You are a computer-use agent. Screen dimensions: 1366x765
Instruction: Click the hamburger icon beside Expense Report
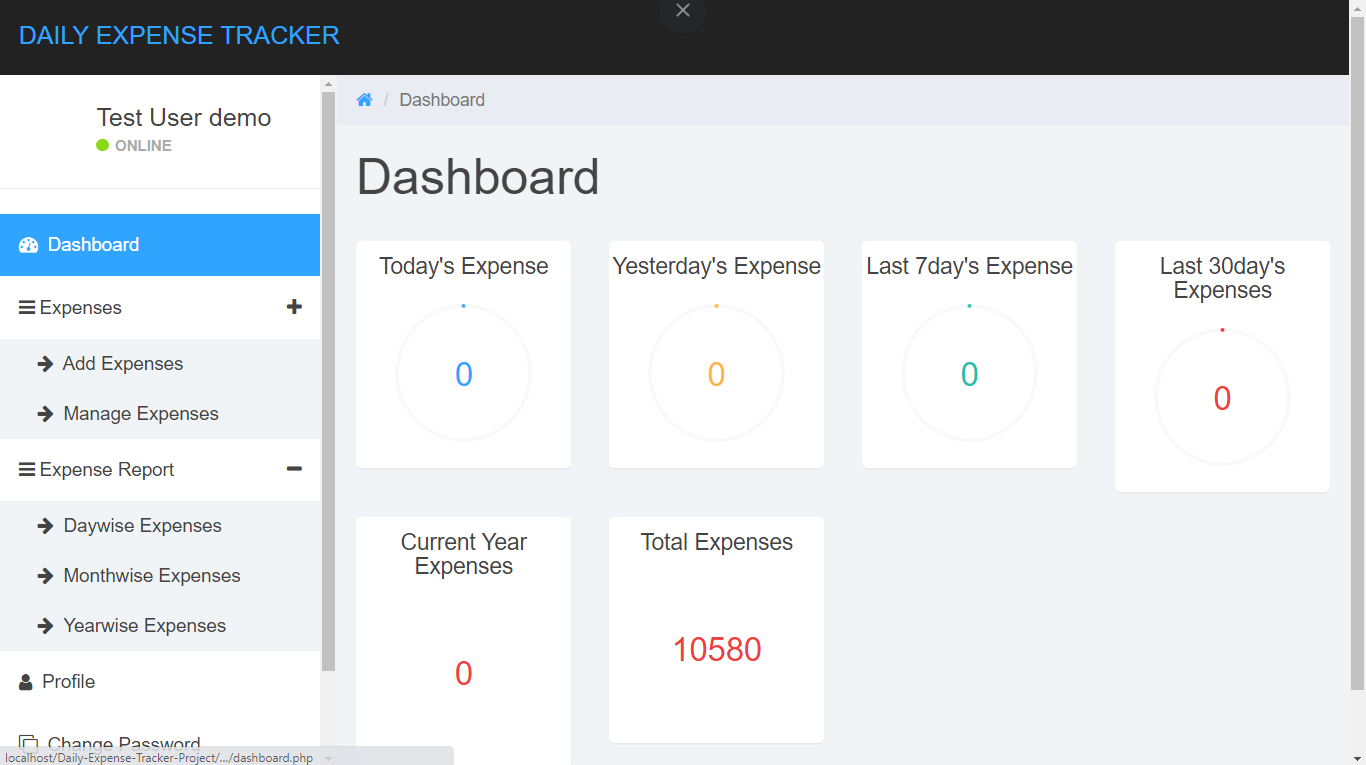[x=24, y=469]
